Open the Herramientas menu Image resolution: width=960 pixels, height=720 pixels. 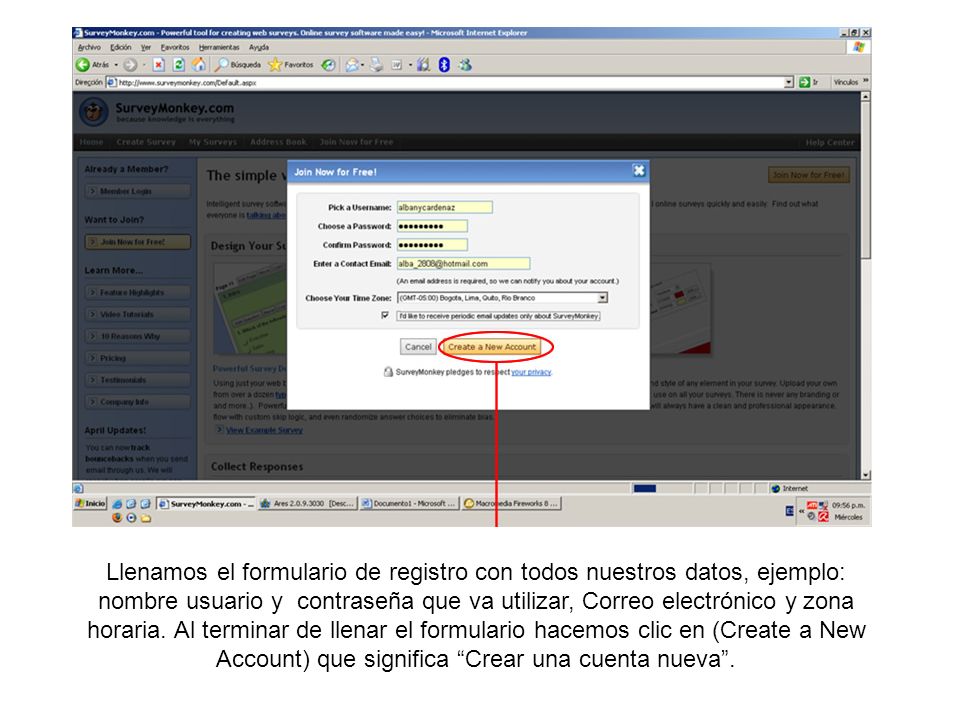(219, 47)
